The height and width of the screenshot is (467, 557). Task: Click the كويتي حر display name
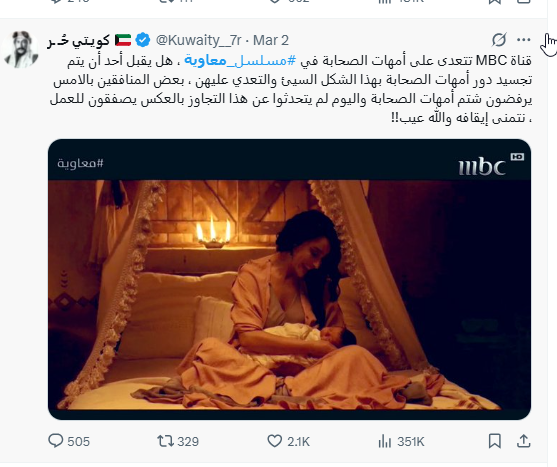(x=79, y=40)
